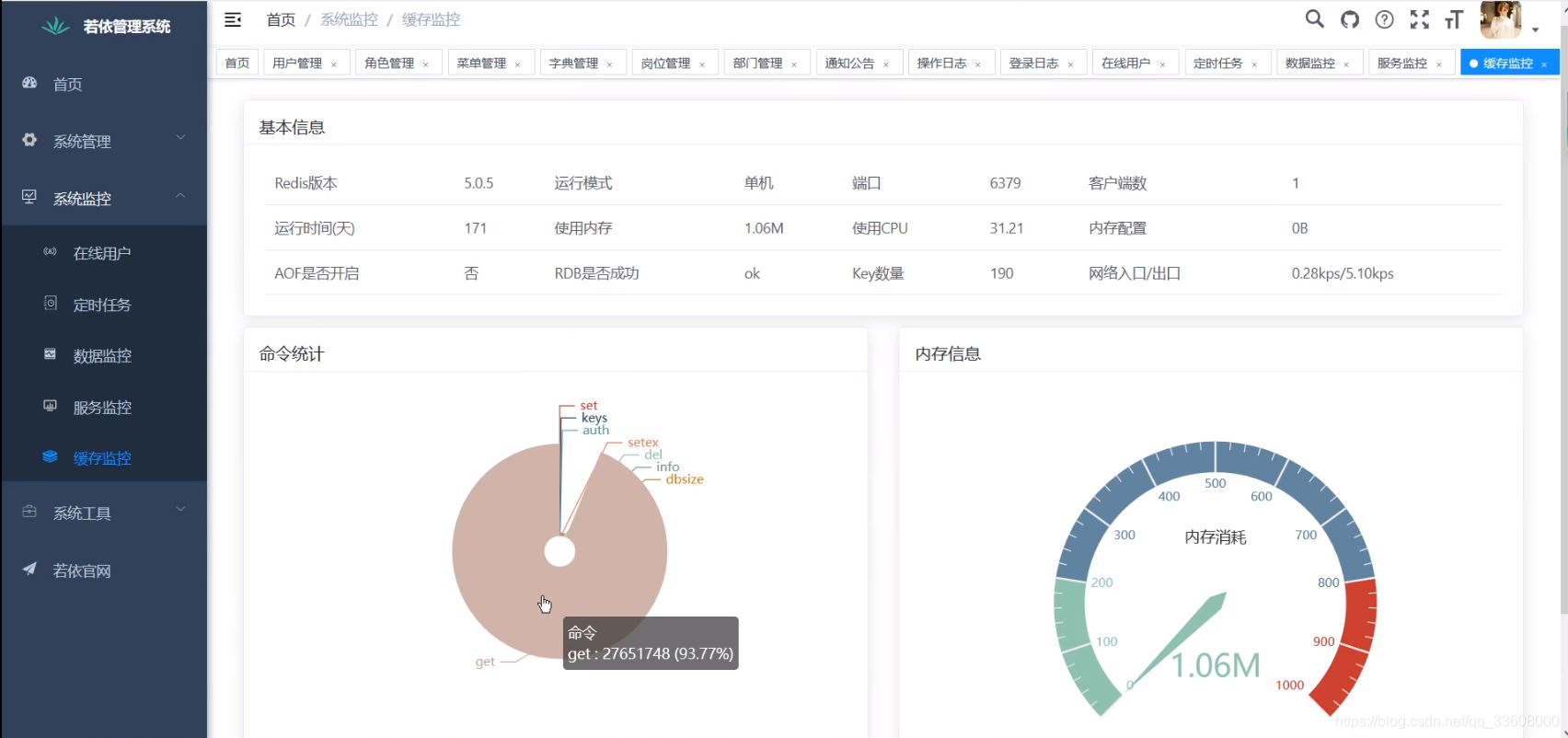Click the 'dbsize' label on pie chart

[685, 479]
